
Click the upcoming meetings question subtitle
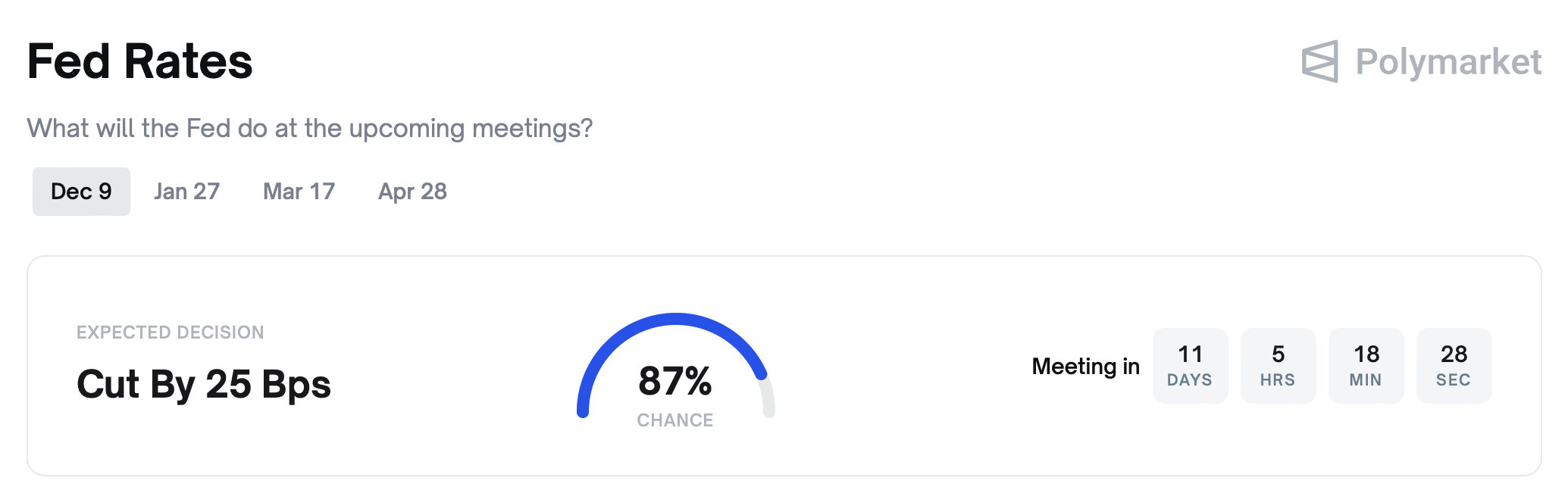click(309, 128)
